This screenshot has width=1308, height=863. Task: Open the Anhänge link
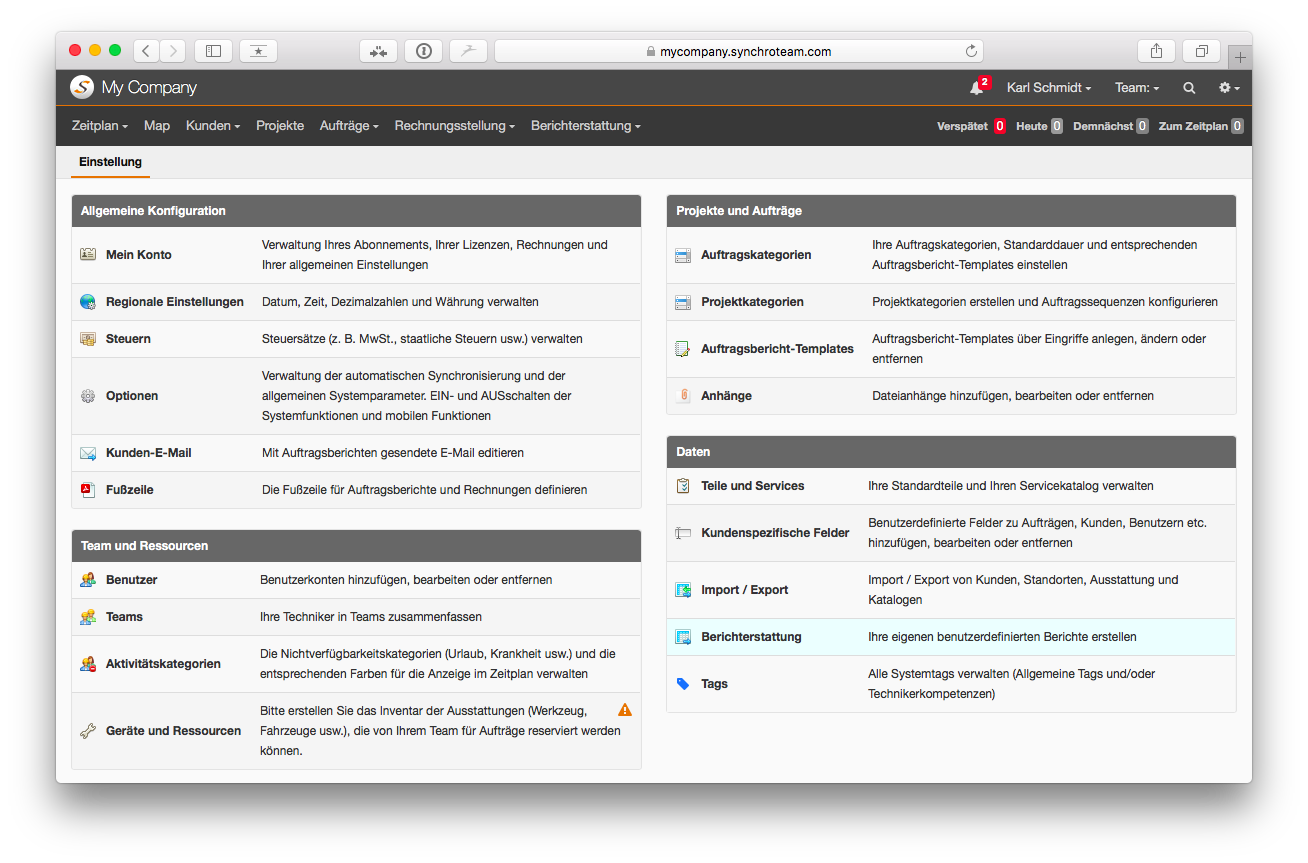tap(726, 396)
